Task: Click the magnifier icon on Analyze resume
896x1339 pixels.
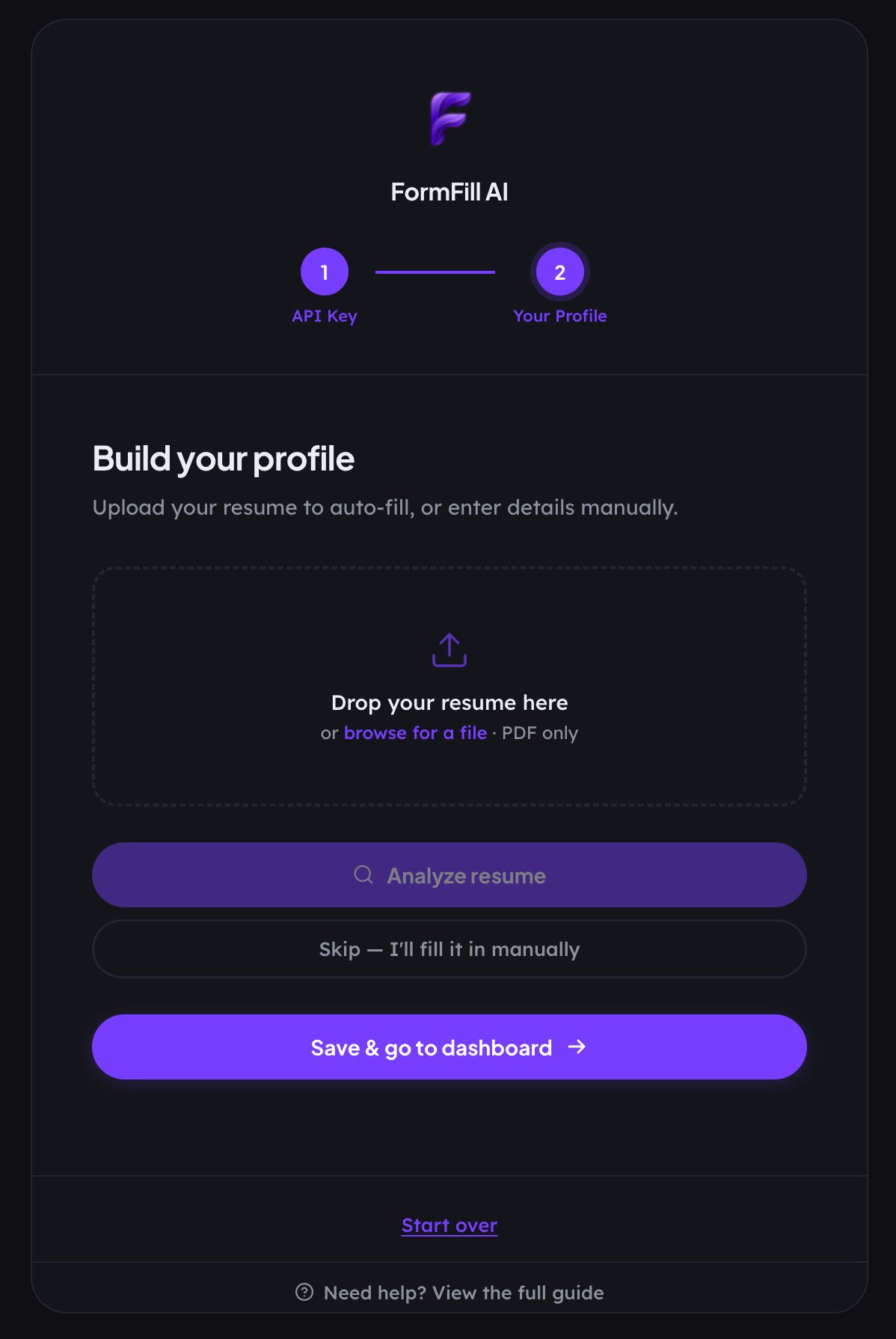Action: pos(363,874)
